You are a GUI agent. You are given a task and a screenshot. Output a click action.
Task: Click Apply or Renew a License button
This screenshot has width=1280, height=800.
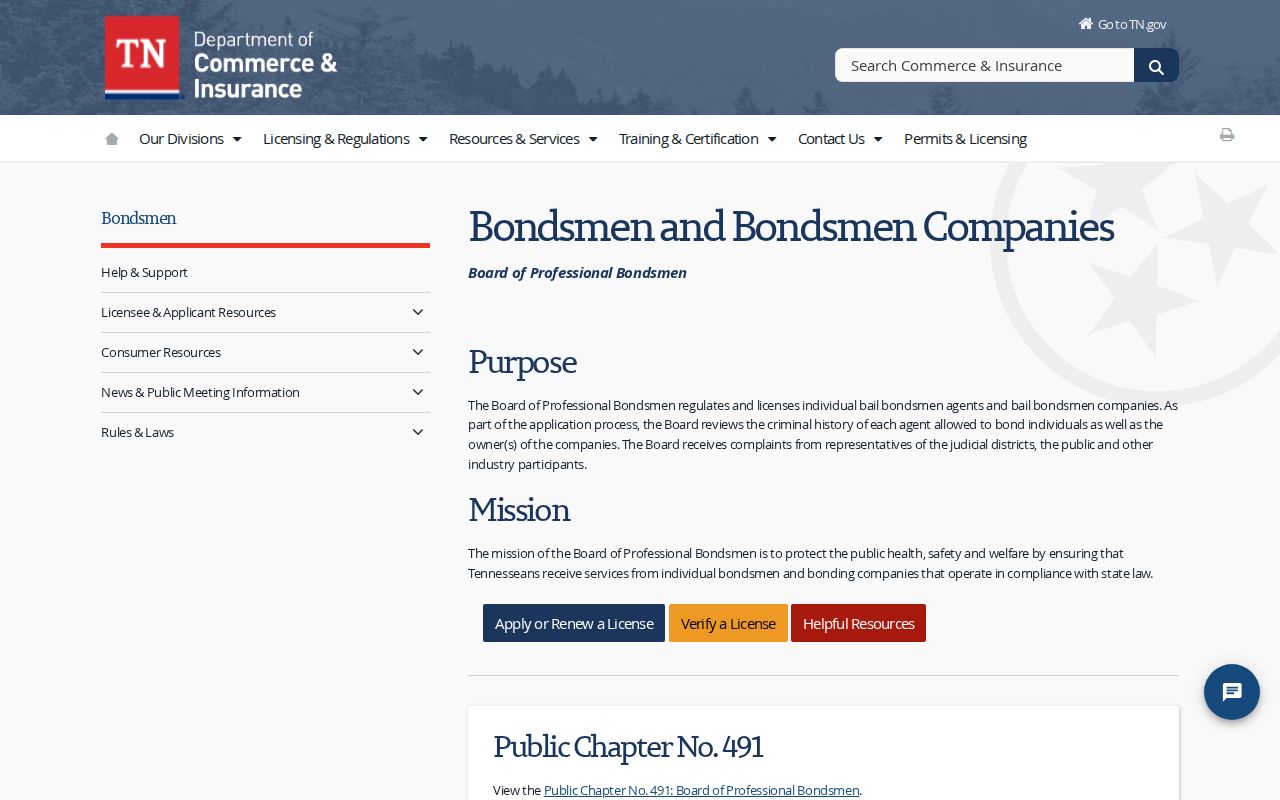(x=574, y=623)
